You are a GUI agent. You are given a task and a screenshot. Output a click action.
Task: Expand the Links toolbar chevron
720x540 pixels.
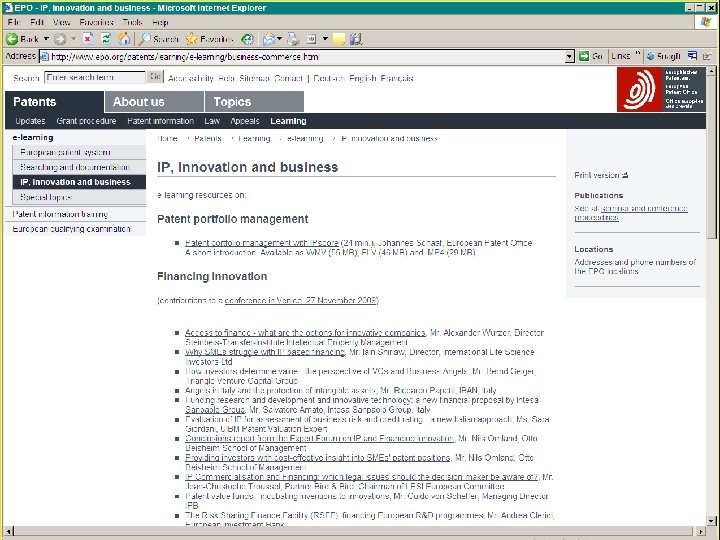[x=638, y=55]
